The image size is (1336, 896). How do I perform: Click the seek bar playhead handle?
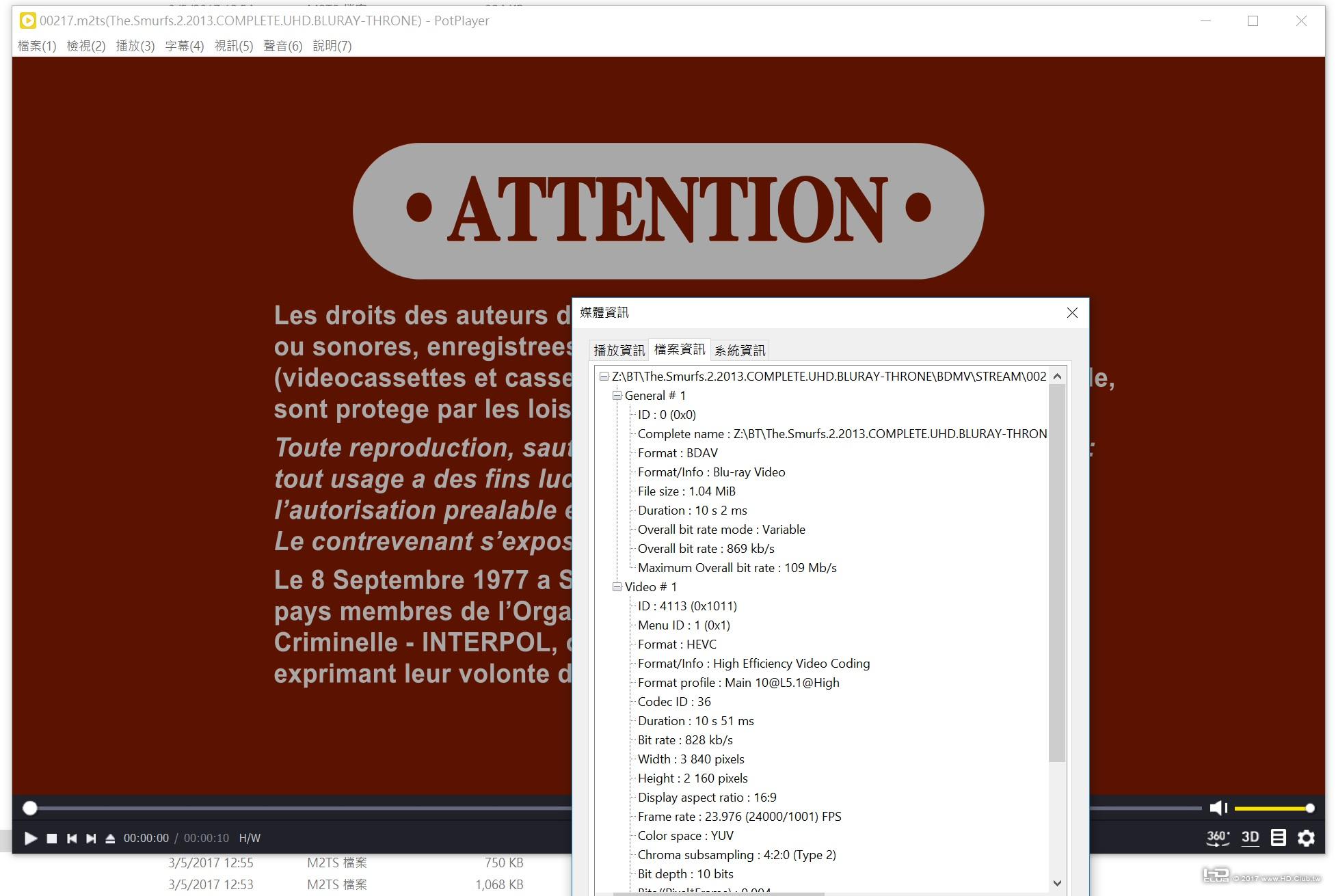pos(29,808)
